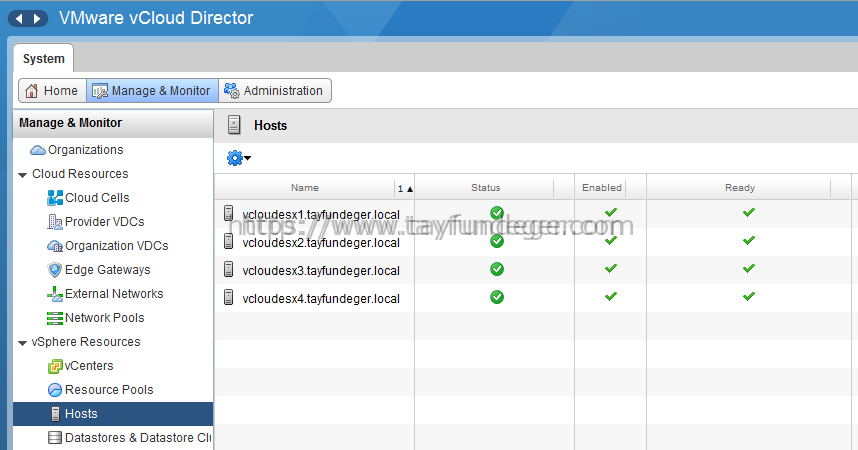Click the Organization VDCs icon
Screen dimensions: 858x450
[55, 246]
